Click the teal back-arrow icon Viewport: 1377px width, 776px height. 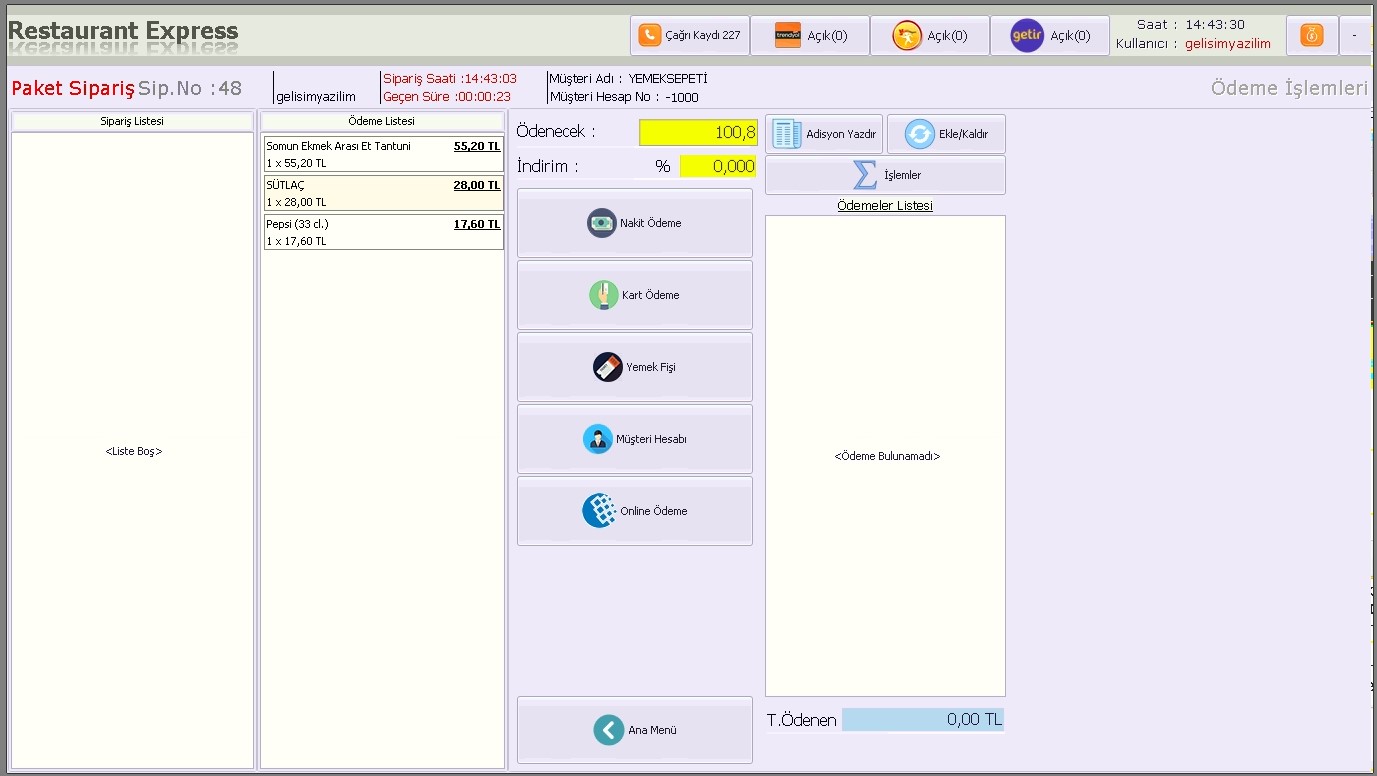click(608, 730)
